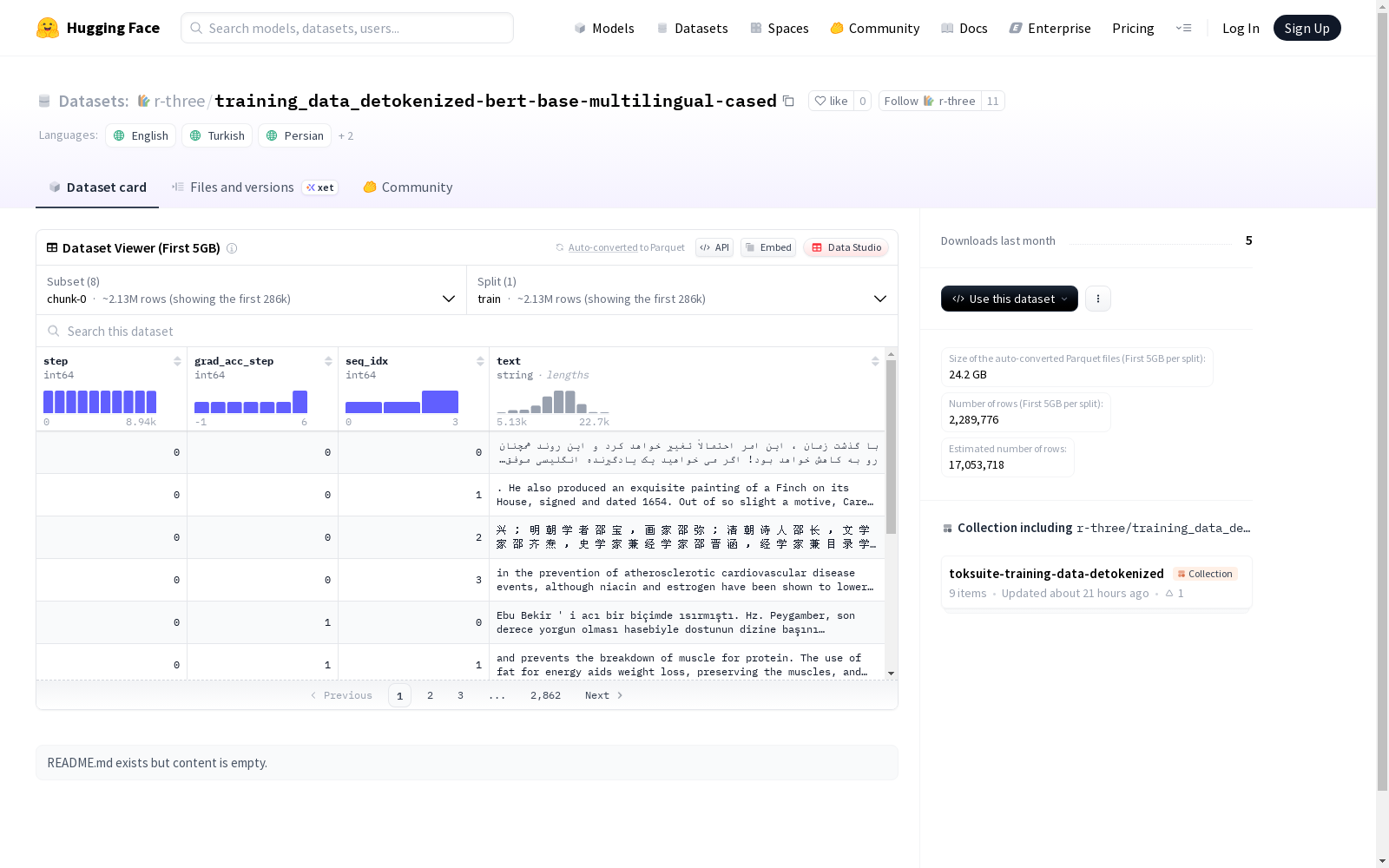The image size is (1389, 868).
Task: Click the step histogram bars
Action: click(100, 402)
